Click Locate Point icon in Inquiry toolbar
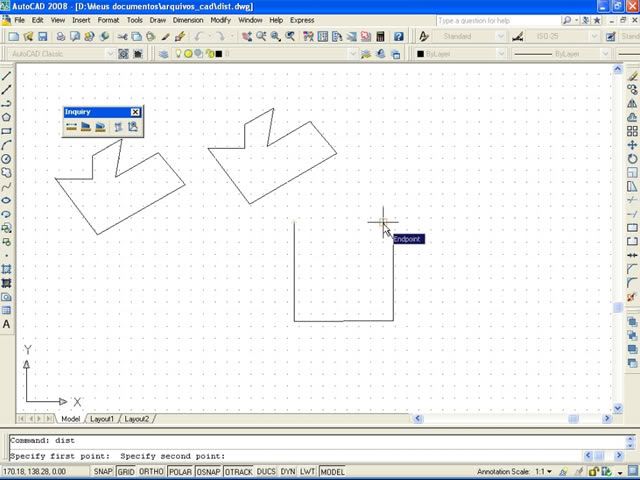The width and height of the screenshot is (640, 480). [133, 127]
